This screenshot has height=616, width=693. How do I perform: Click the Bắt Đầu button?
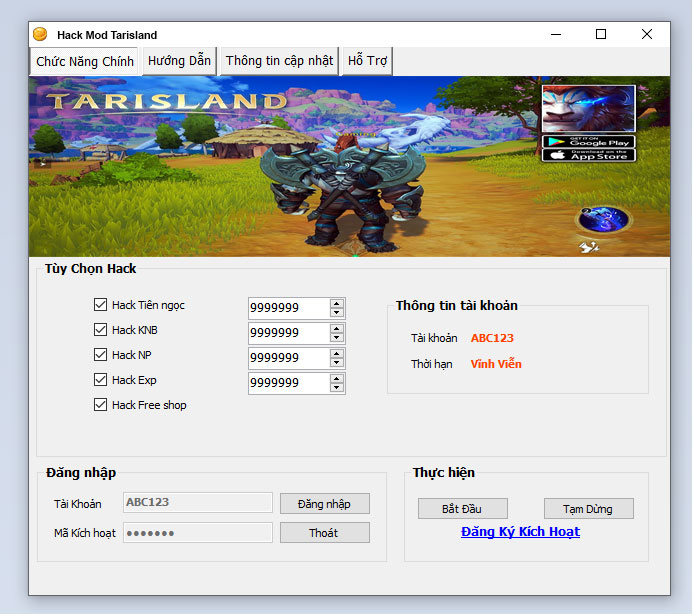462,509
